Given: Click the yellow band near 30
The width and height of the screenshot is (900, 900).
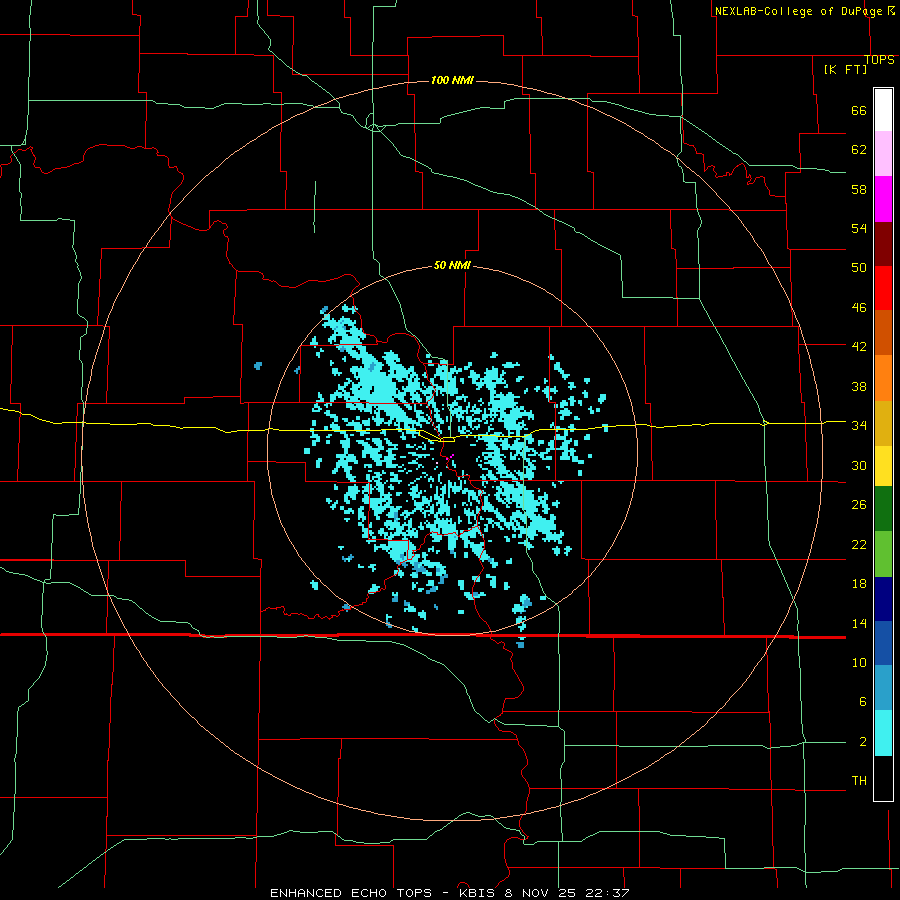Looking at the screenshot, I should coord(883,466).
